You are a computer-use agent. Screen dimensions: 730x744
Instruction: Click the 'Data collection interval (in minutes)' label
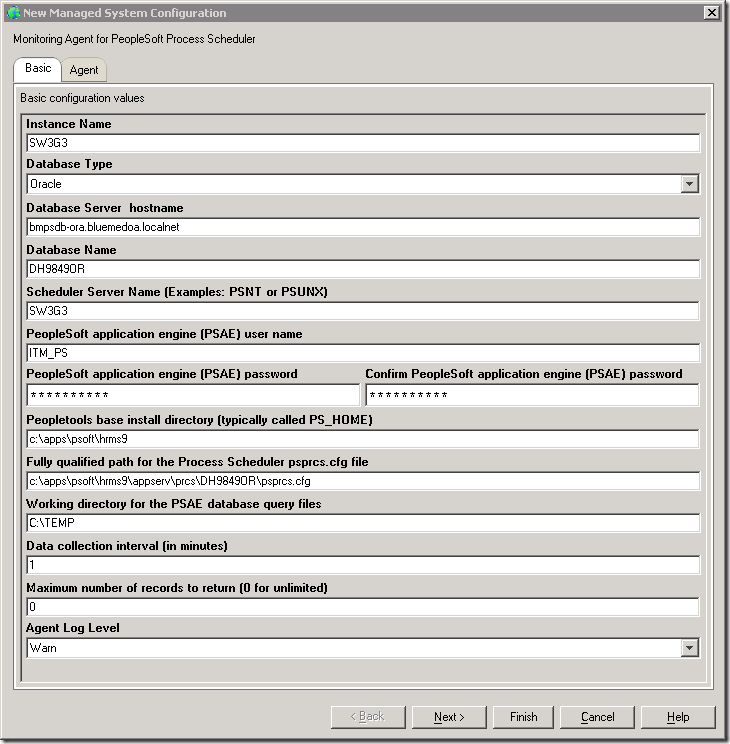point(127,546)
